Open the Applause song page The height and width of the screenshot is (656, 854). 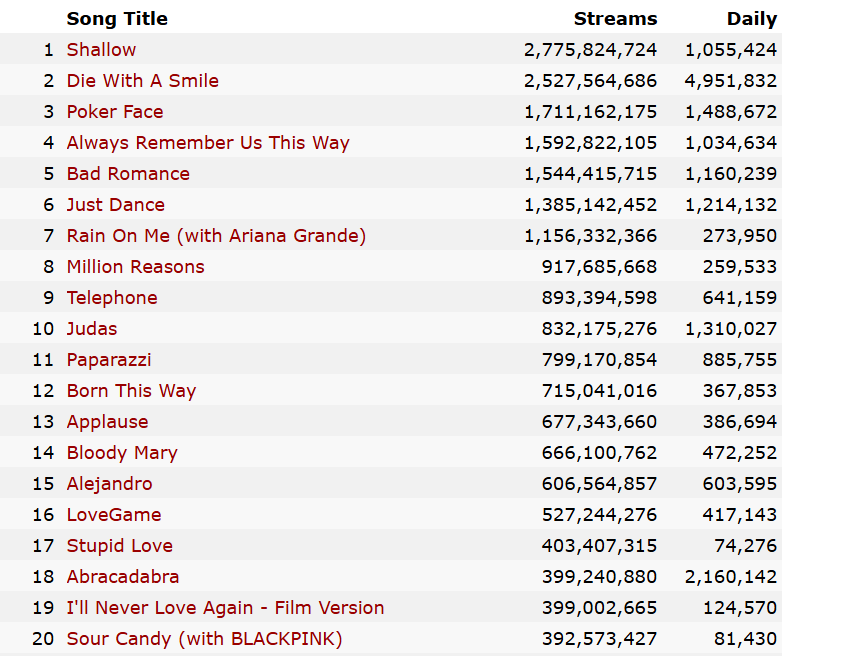click(107, 422)
